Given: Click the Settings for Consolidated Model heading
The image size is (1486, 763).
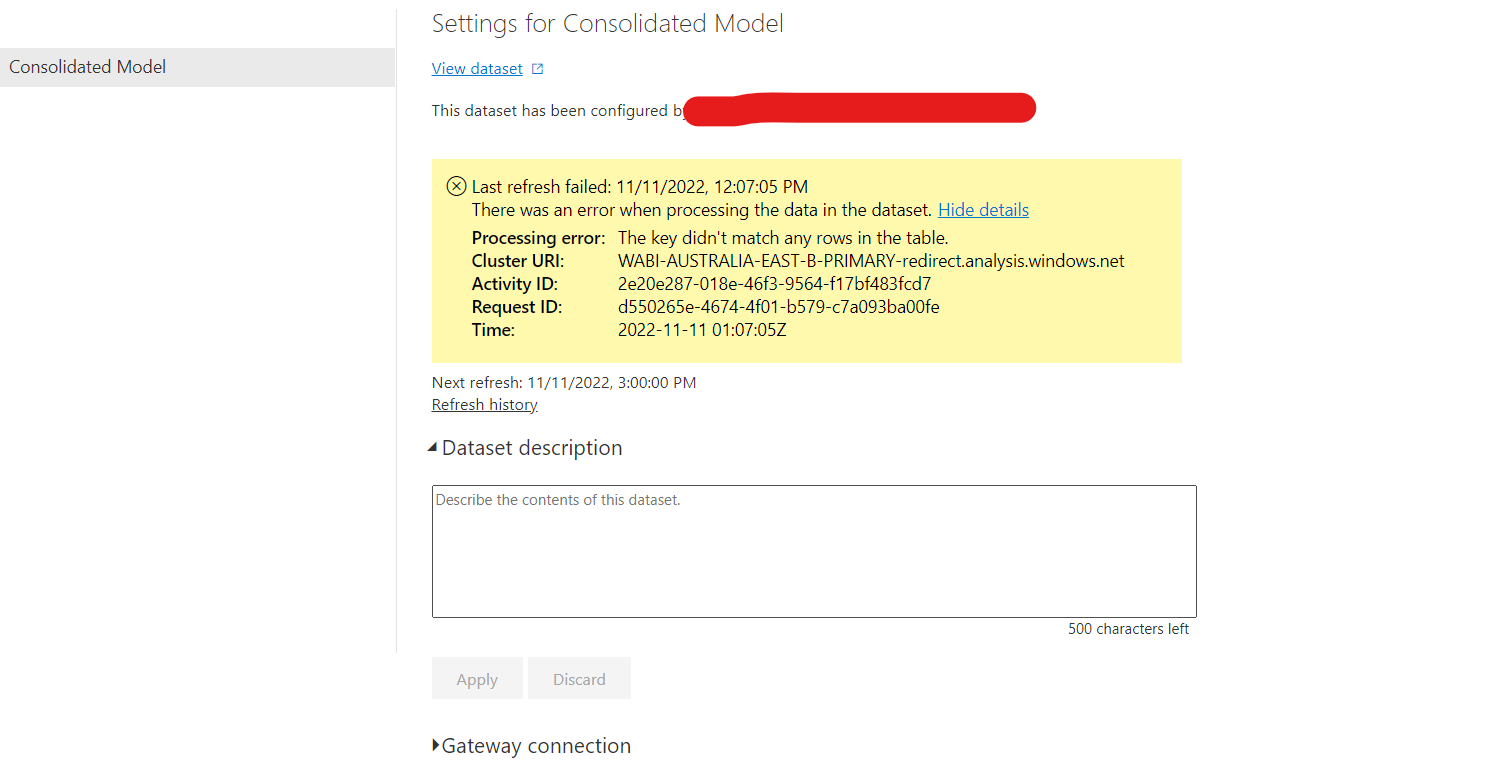Looking at the screenshot, I should (x=608, y=24).
